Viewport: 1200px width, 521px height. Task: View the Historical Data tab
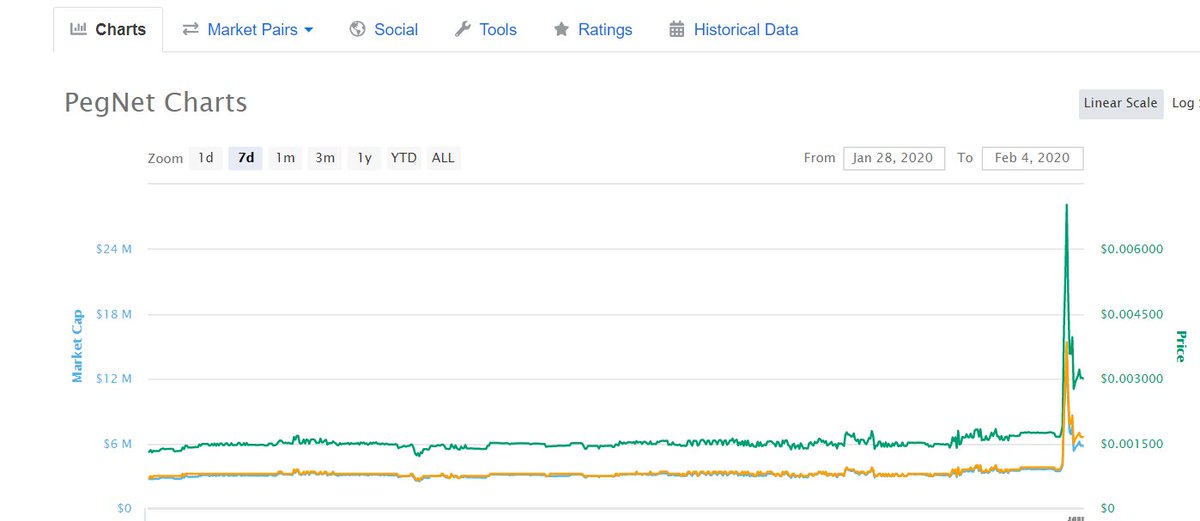click(734, 29)
